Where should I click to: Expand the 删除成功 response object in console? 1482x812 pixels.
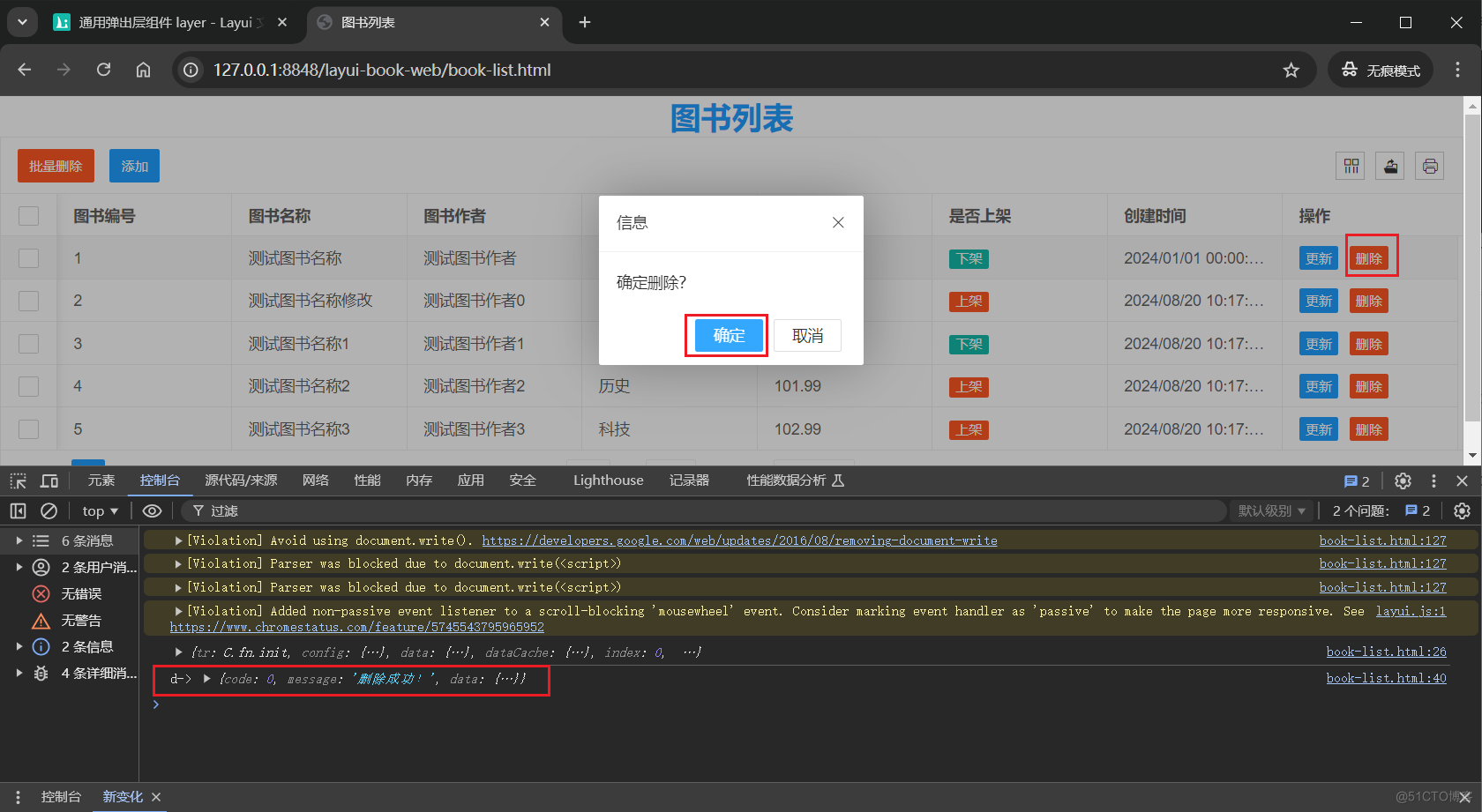207,679
